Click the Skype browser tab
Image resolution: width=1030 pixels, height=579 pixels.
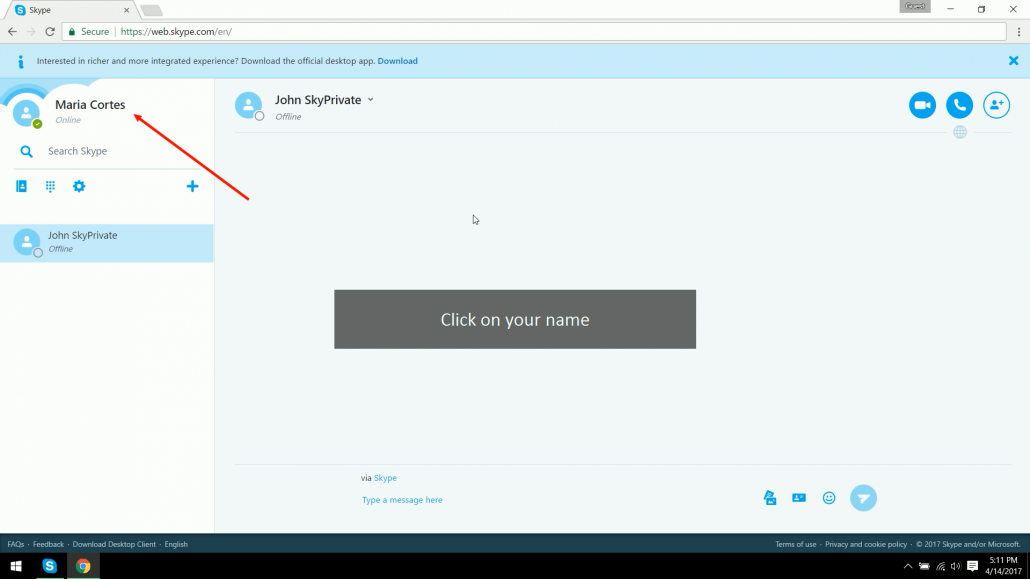71,10
